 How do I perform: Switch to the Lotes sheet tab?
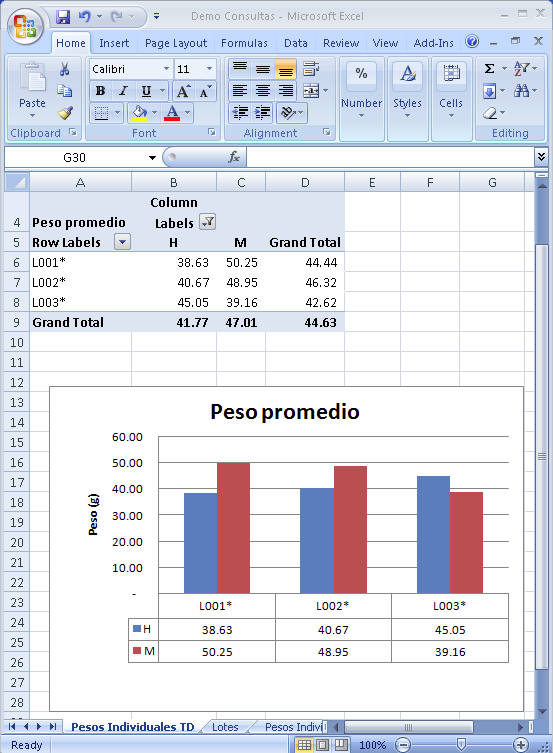225,727
